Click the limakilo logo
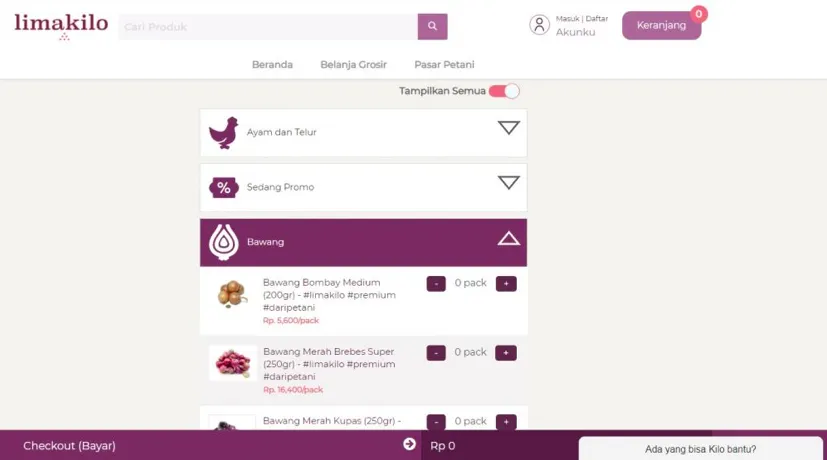Image resolution: width=827 pixels, height=460 pixels. coord(61,26)
